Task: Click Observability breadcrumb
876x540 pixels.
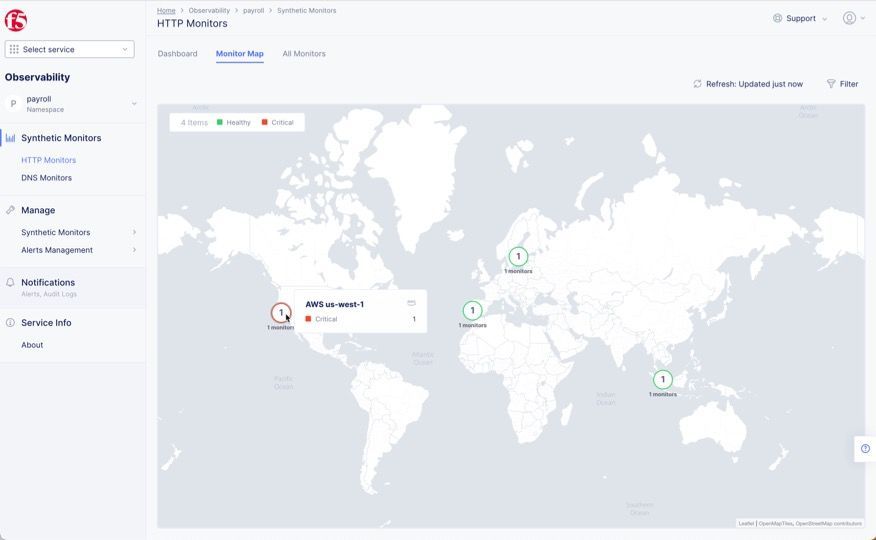Action: click(209, 11)
